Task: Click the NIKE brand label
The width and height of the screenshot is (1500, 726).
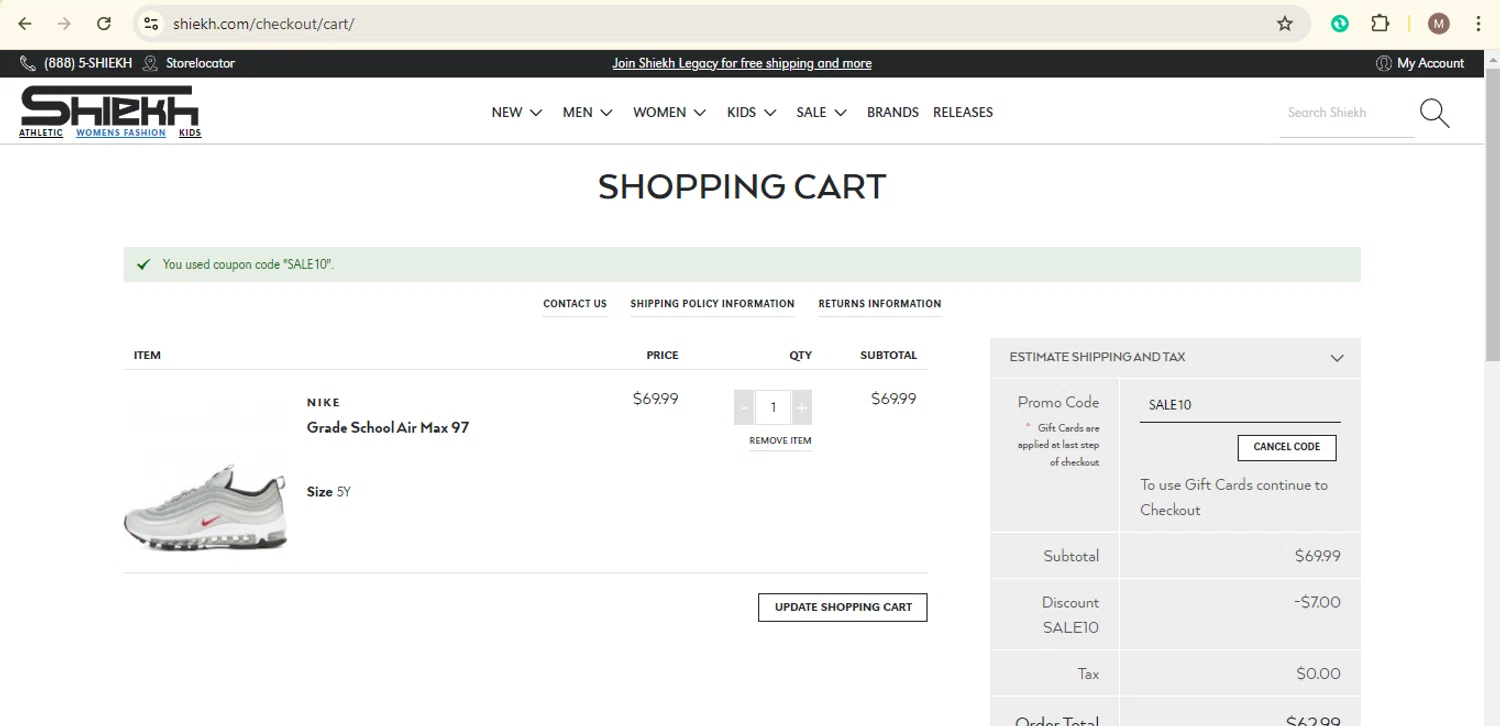Action: pyautogui.click(x=323, y=402)
